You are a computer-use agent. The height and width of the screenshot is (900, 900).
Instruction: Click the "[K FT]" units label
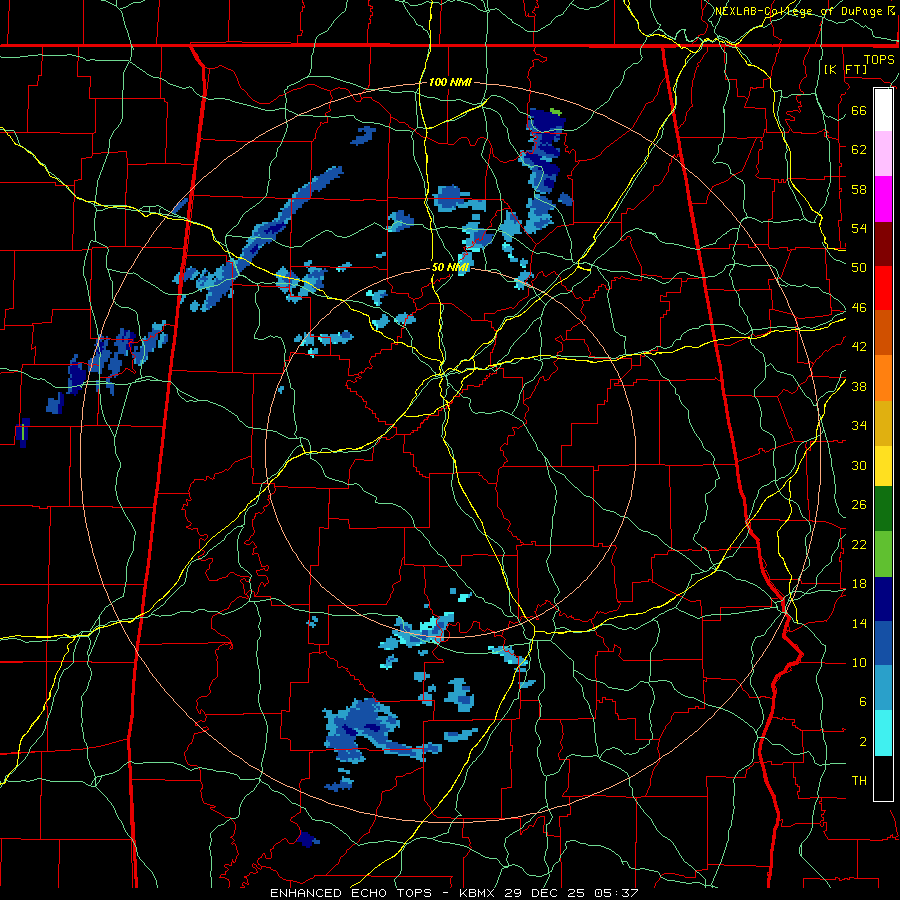tap(845, 69)
